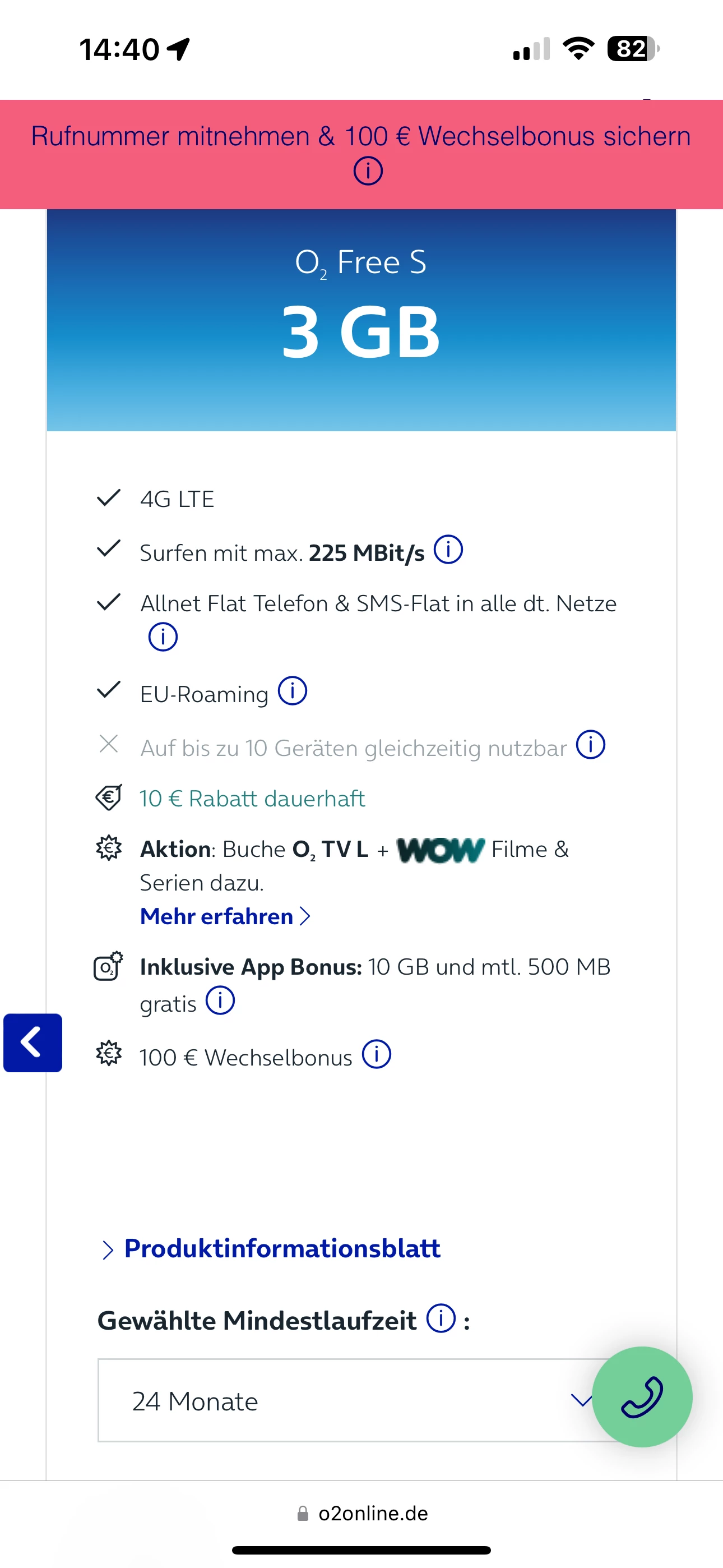Tap the WOW logo in the Aktion
Screen dimensions: 723x1568
(440, 850)
